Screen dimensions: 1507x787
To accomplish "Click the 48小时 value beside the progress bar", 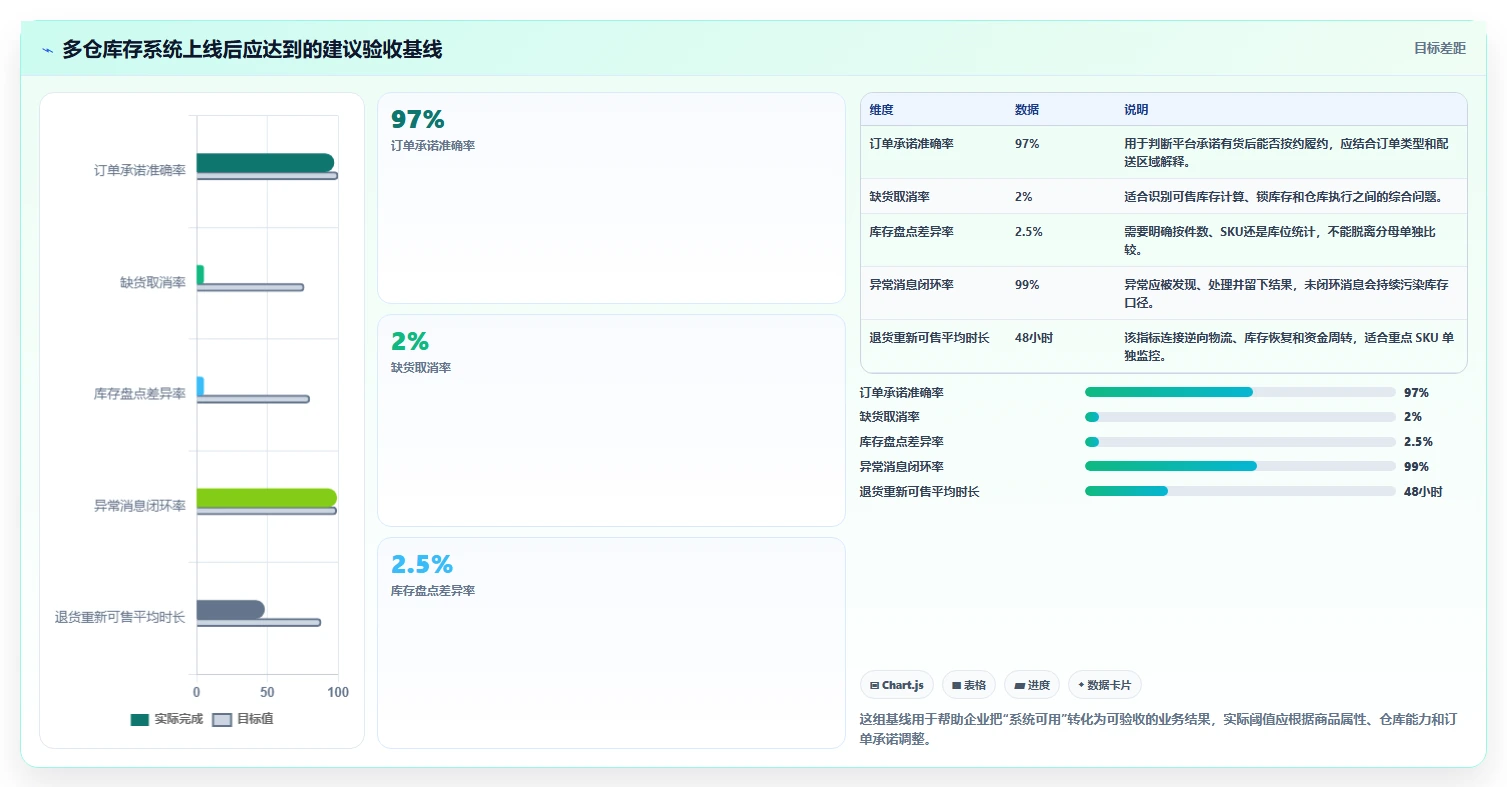I will pos(1423,492).
